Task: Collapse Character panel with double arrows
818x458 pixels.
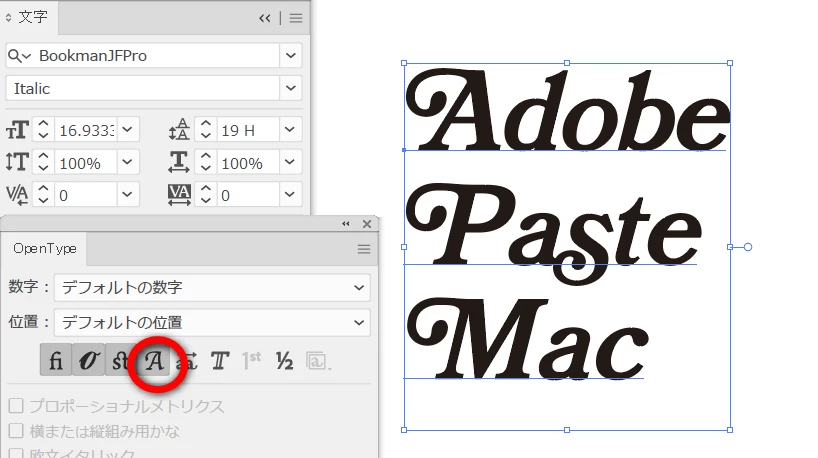Action: [x=264, y=18]
